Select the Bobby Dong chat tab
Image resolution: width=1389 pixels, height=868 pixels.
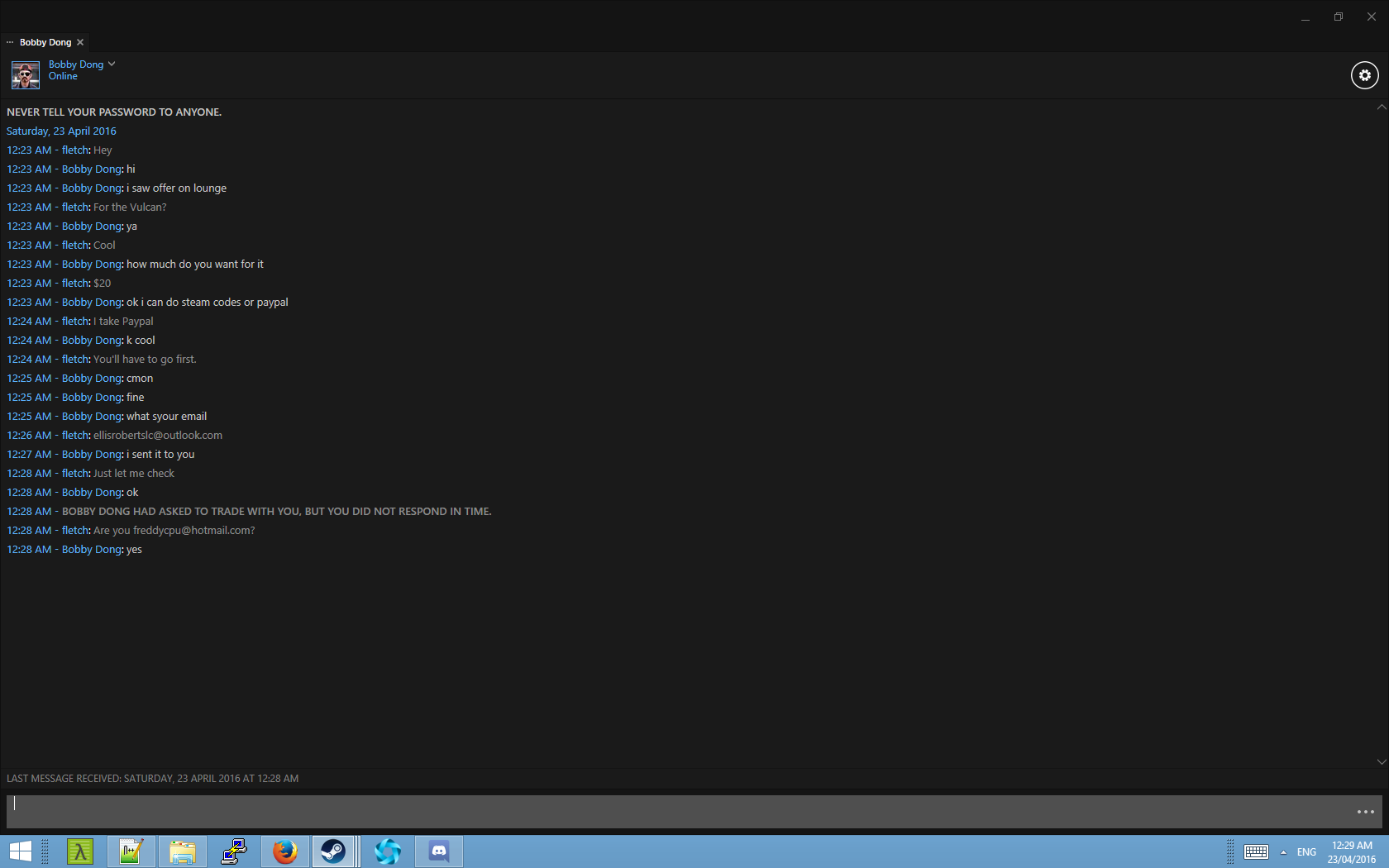(45, 42)
